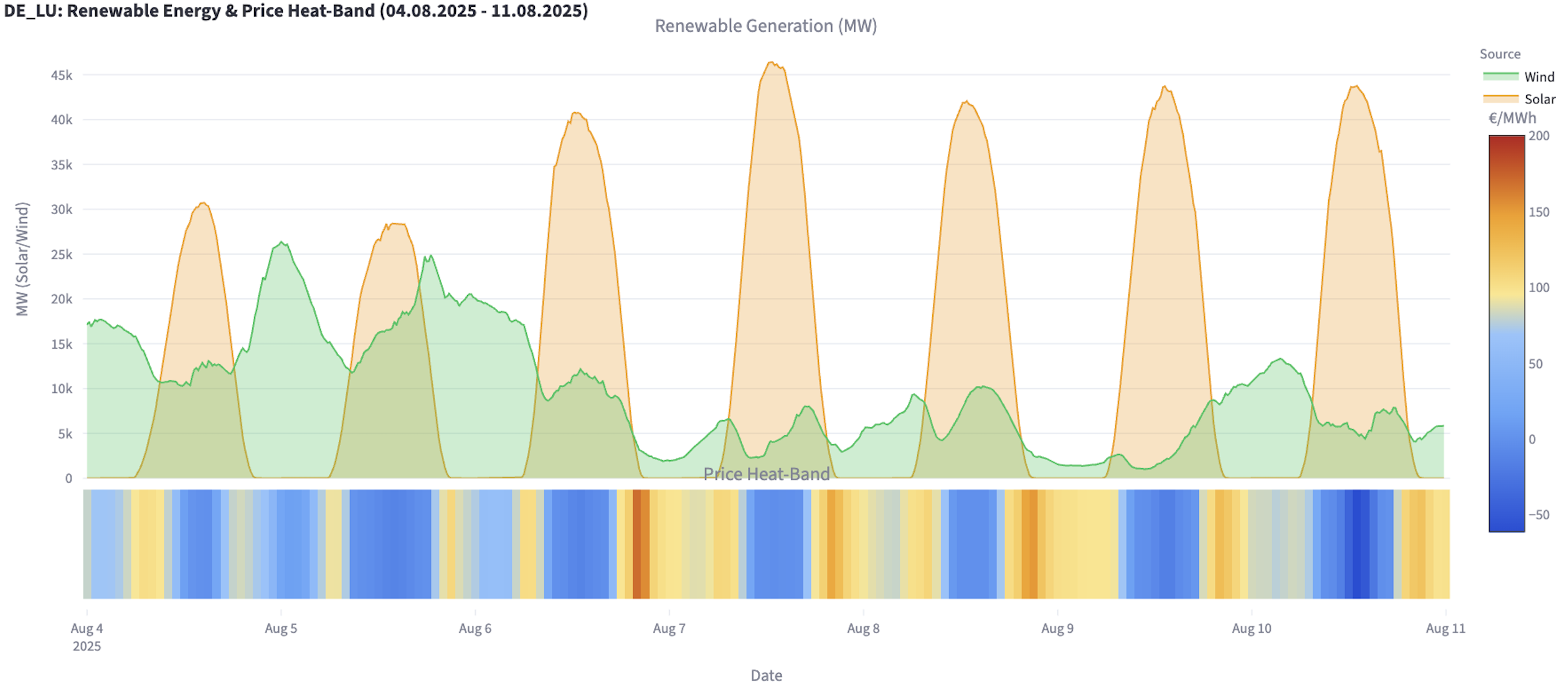This screenshot has height=690, width=1568.
Task: Click the orange Solar legend swatch
Action: coord(1501,98)
